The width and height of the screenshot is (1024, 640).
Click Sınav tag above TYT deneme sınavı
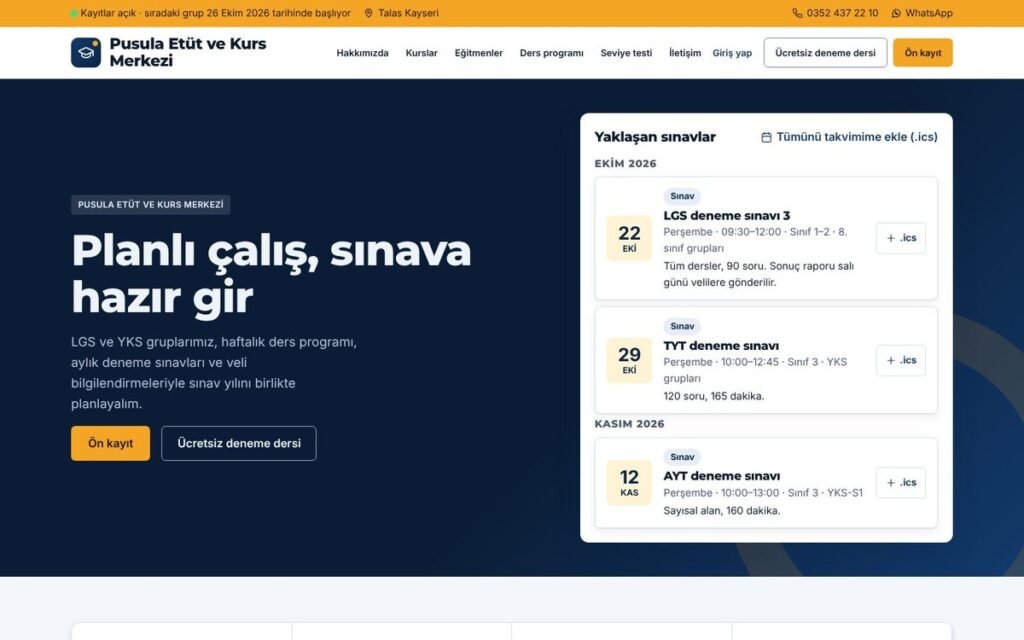(682, 326)
